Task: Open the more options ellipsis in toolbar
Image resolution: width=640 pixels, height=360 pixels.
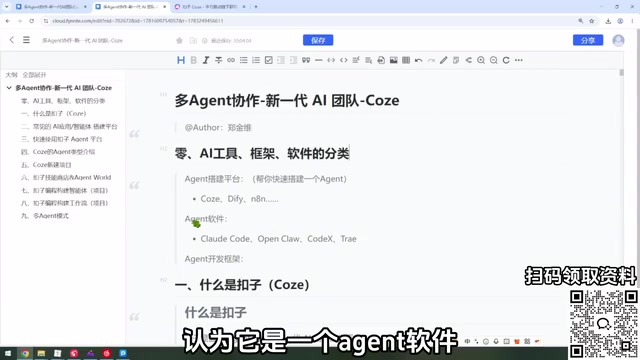Action: pyautogui.click(x=518, y=60)
